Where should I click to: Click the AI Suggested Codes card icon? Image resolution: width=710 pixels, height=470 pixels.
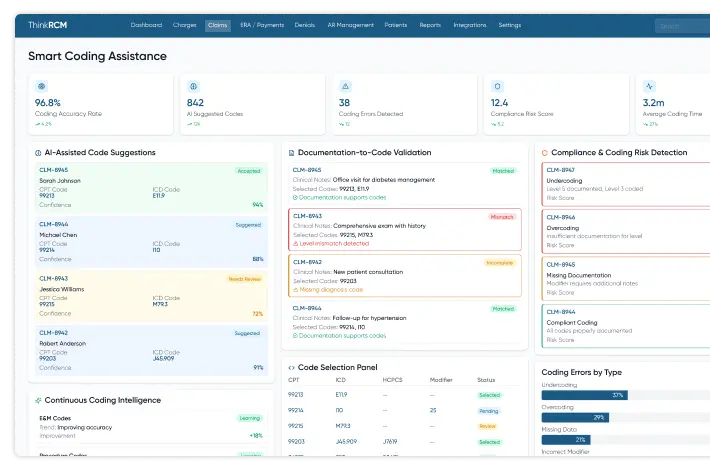[193, 87]
